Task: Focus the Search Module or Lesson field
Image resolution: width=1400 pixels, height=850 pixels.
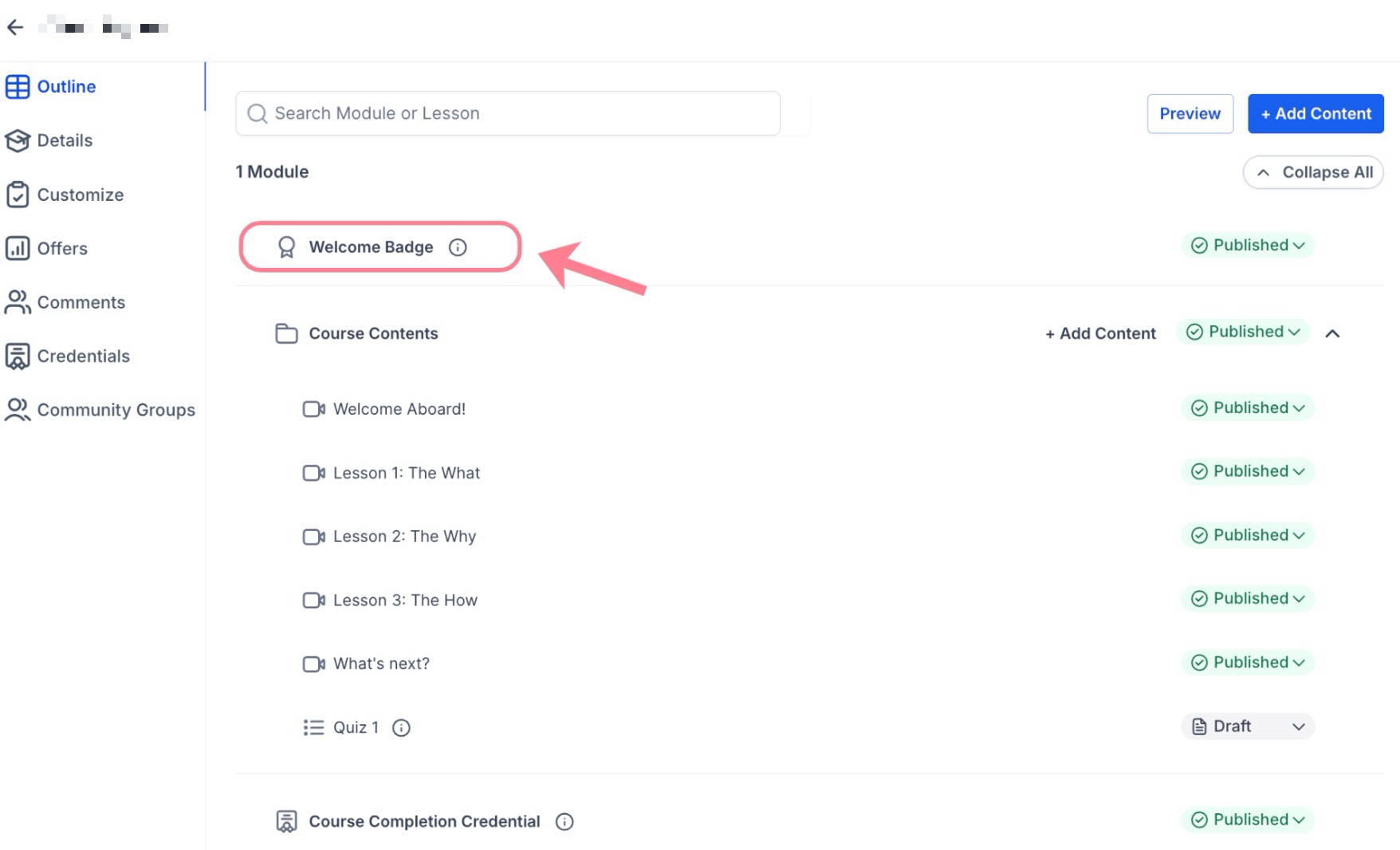Action: tap(508, 113)
